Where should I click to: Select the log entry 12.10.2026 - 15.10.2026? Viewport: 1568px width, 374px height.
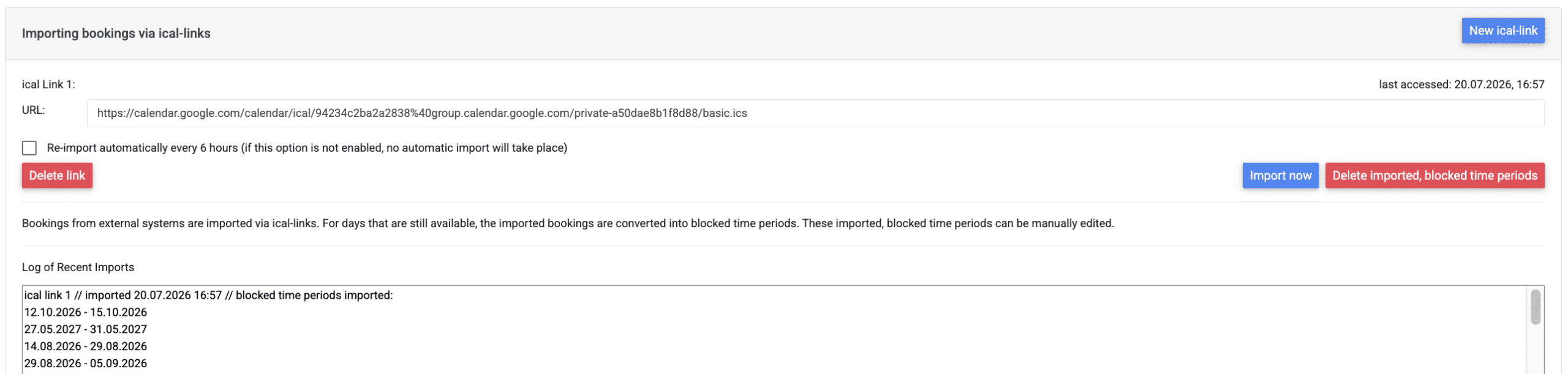(86, 312)
